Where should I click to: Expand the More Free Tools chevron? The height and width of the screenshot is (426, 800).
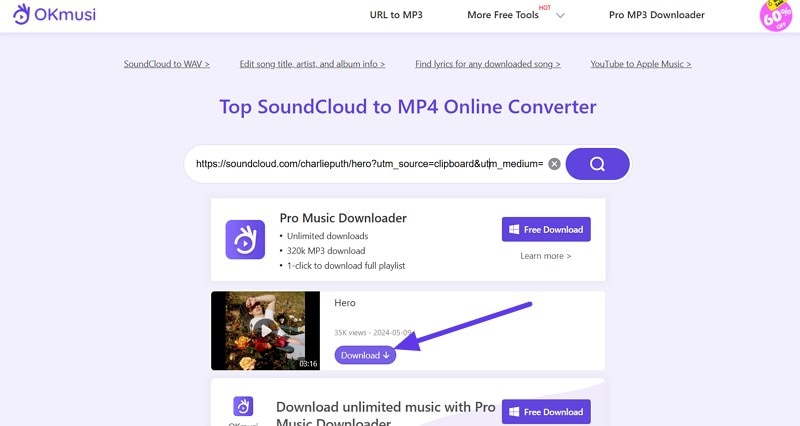560,15
